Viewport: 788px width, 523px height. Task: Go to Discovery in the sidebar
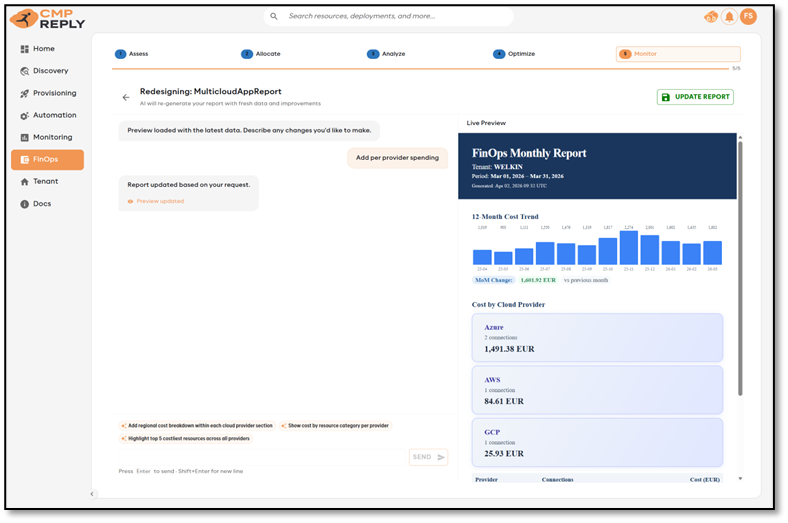[x=50, y=71]
